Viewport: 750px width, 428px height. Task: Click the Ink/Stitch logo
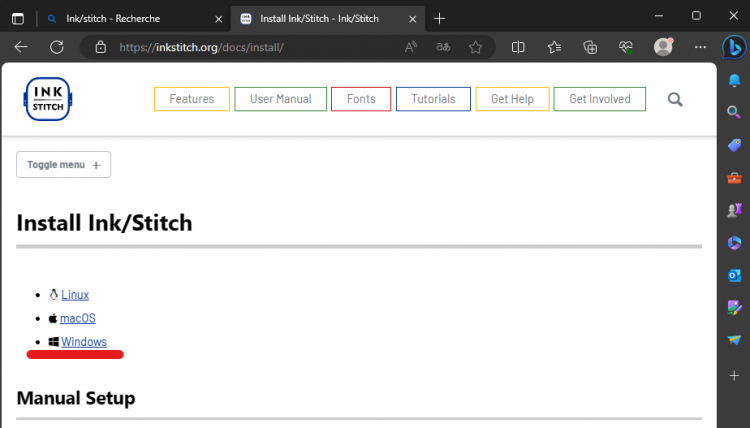[x=48, y=99]
